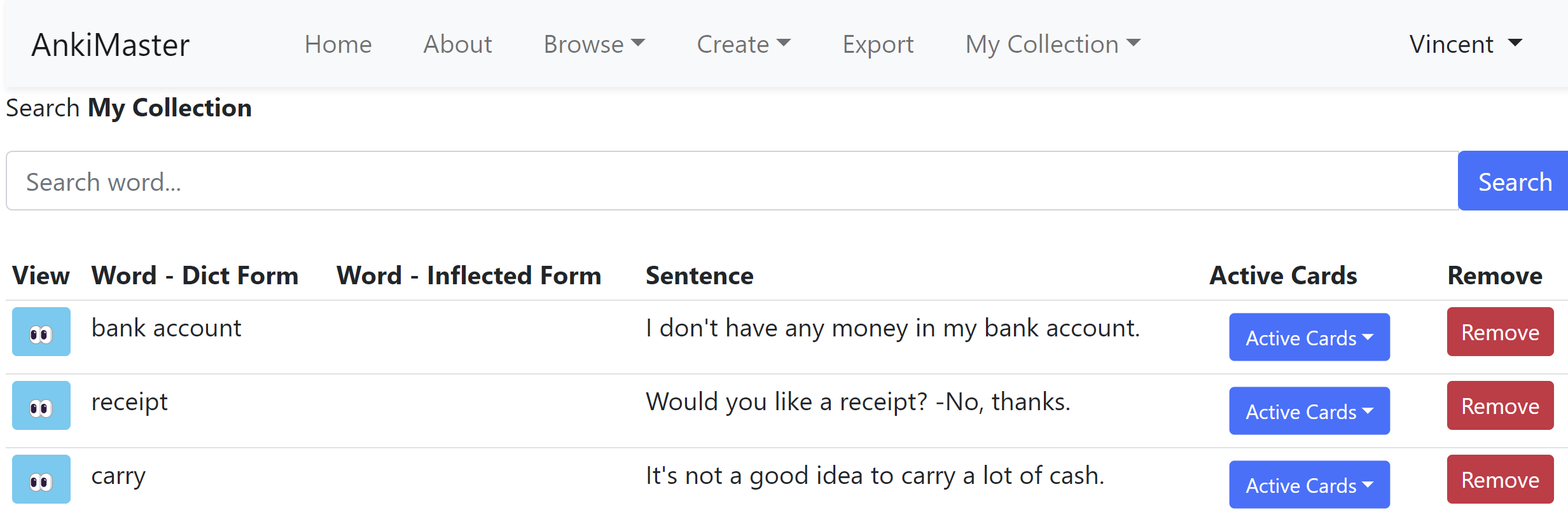View the 'bank account' card with eyes icon
The width and height of the screenshot is (1568, 517).
[x=41, y=332]
